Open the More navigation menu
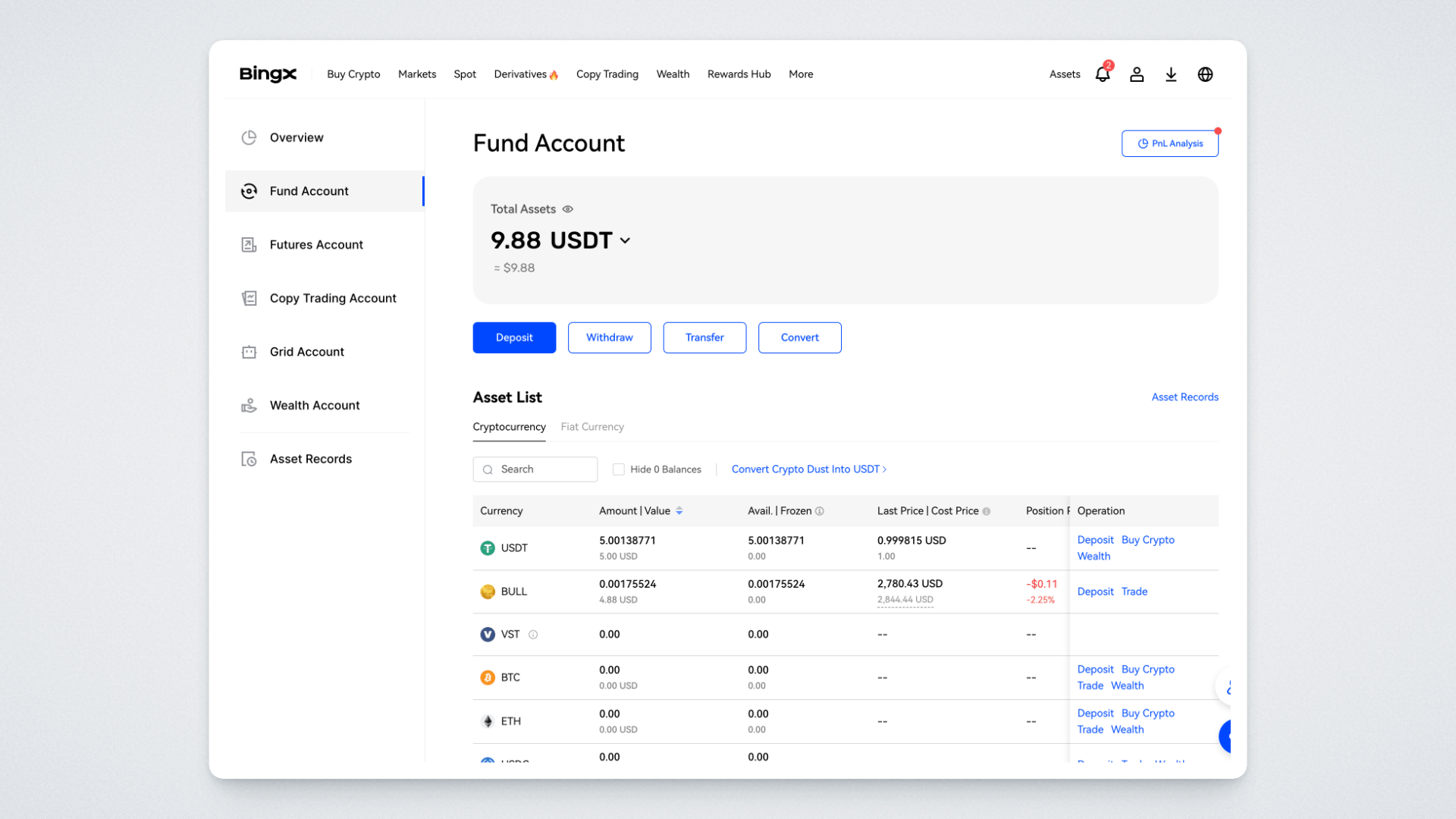 (x=801, y=74)
